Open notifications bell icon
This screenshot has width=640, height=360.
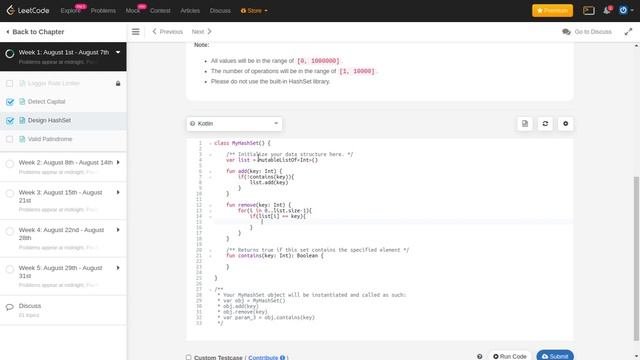pos(607,11)
